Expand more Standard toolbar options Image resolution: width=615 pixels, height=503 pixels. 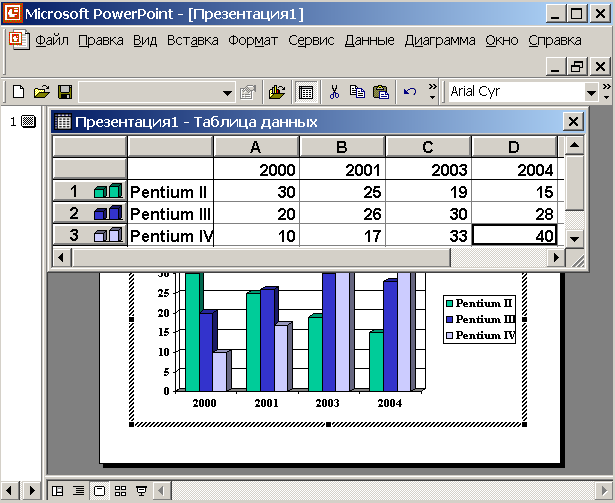tap(432, 91)
